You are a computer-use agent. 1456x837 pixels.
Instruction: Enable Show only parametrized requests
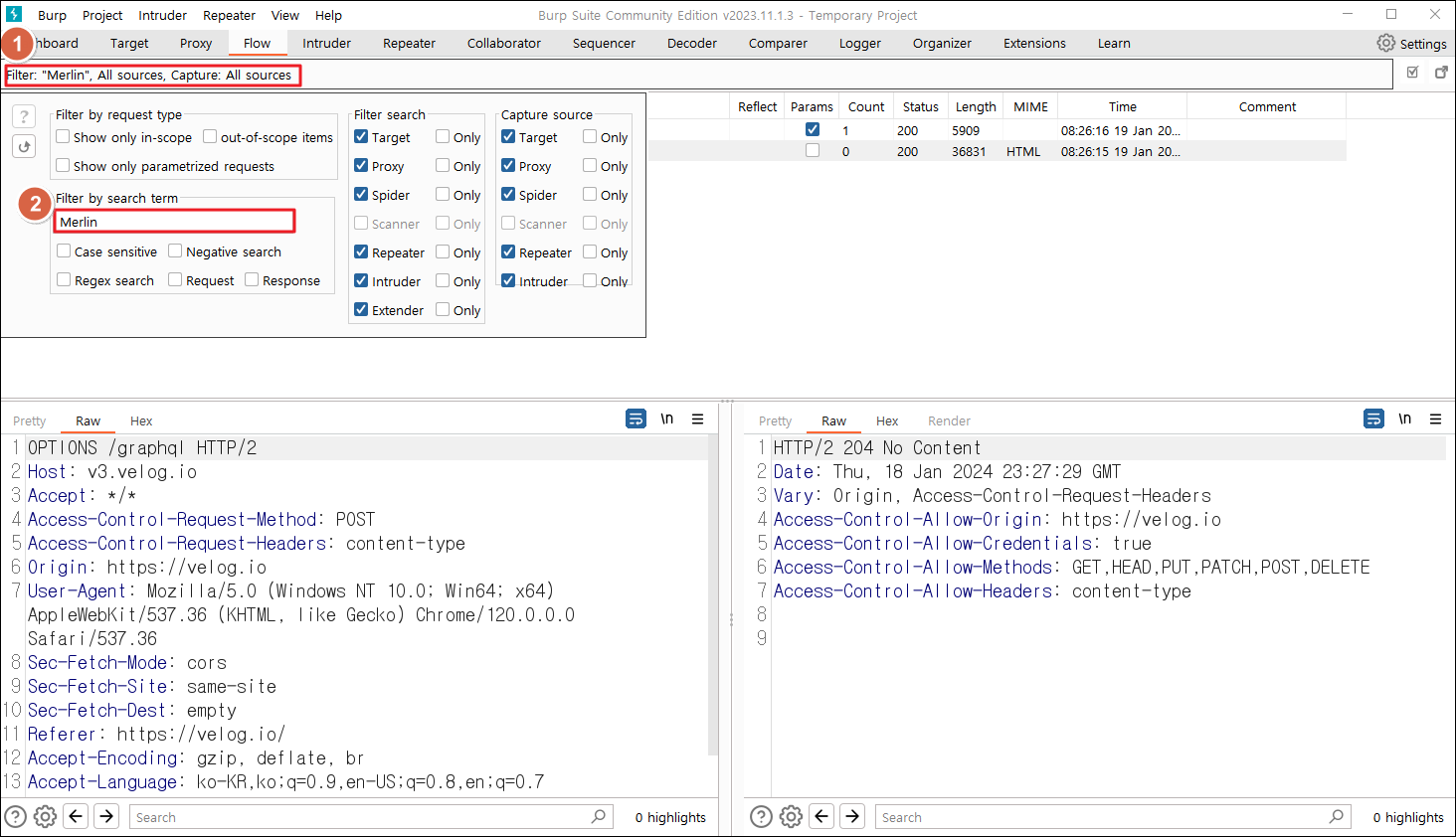63,165
